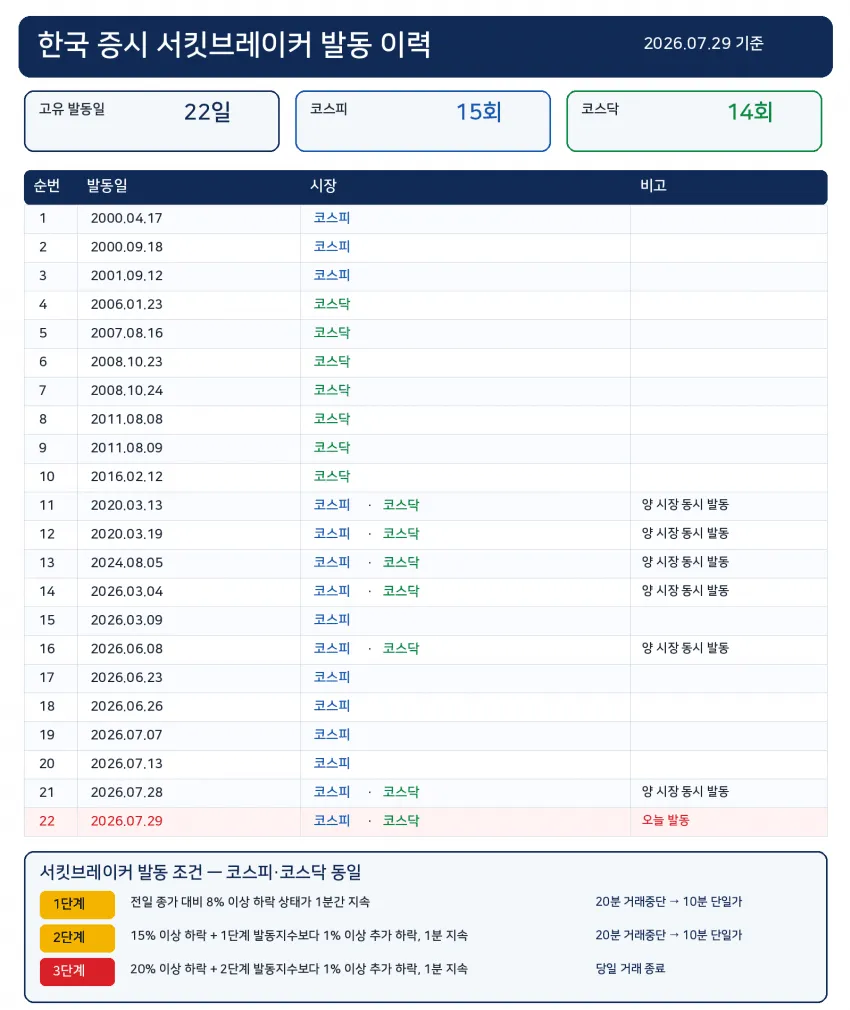Click the 오늘 발동 note in red
The width and height of the screenshot is (850, 1010).
(x=665, y=821)
